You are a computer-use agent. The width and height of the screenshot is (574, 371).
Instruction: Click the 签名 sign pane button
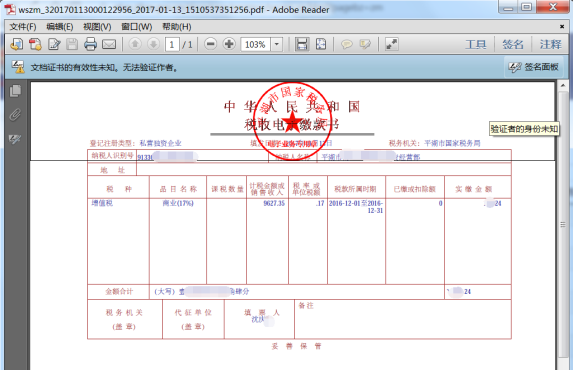[x=512, y=44]
